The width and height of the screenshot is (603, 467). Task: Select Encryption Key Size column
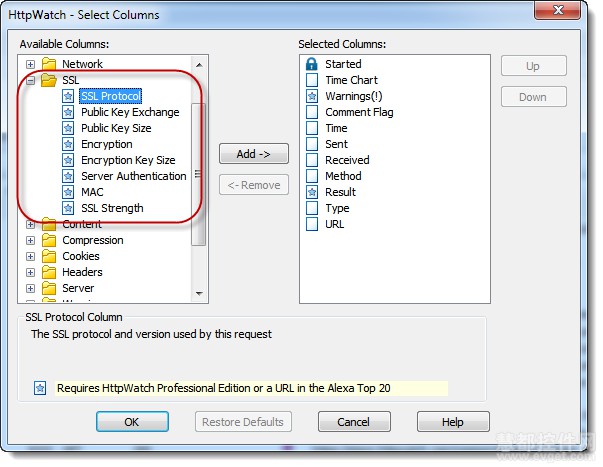point(128,160)
